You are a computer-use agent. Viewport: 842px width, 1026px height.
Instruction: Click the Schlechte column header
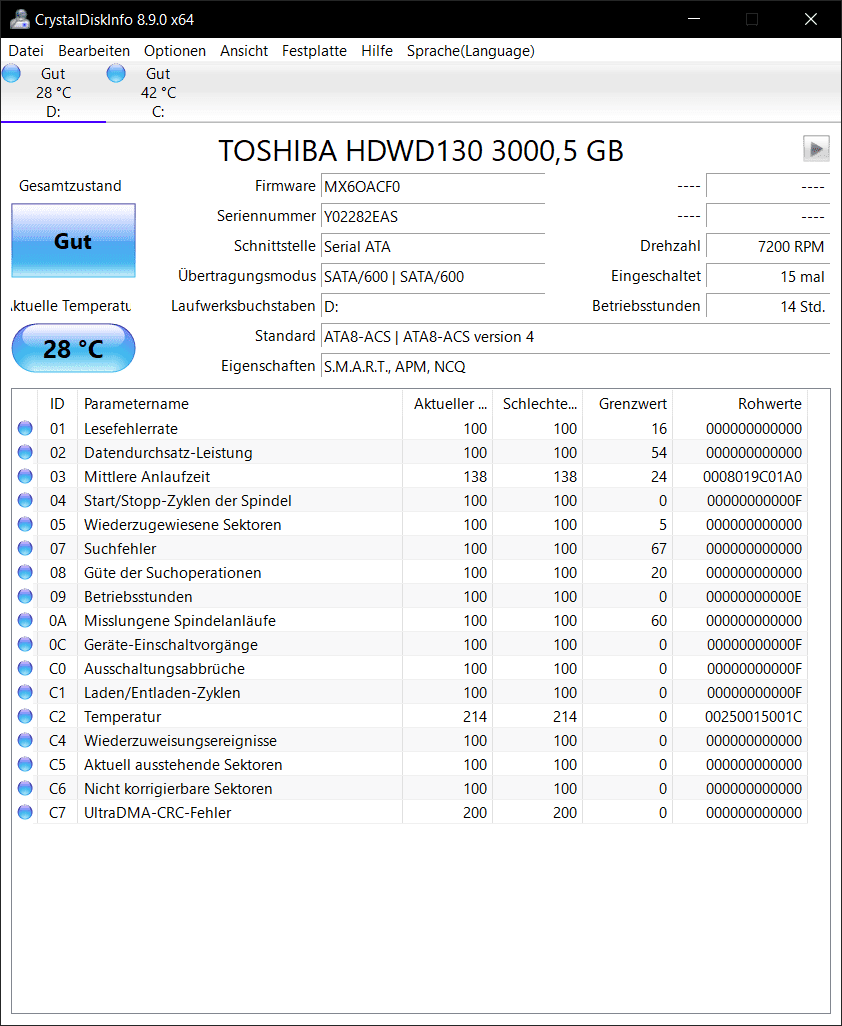pyautogui.click(x=537, y=404)
